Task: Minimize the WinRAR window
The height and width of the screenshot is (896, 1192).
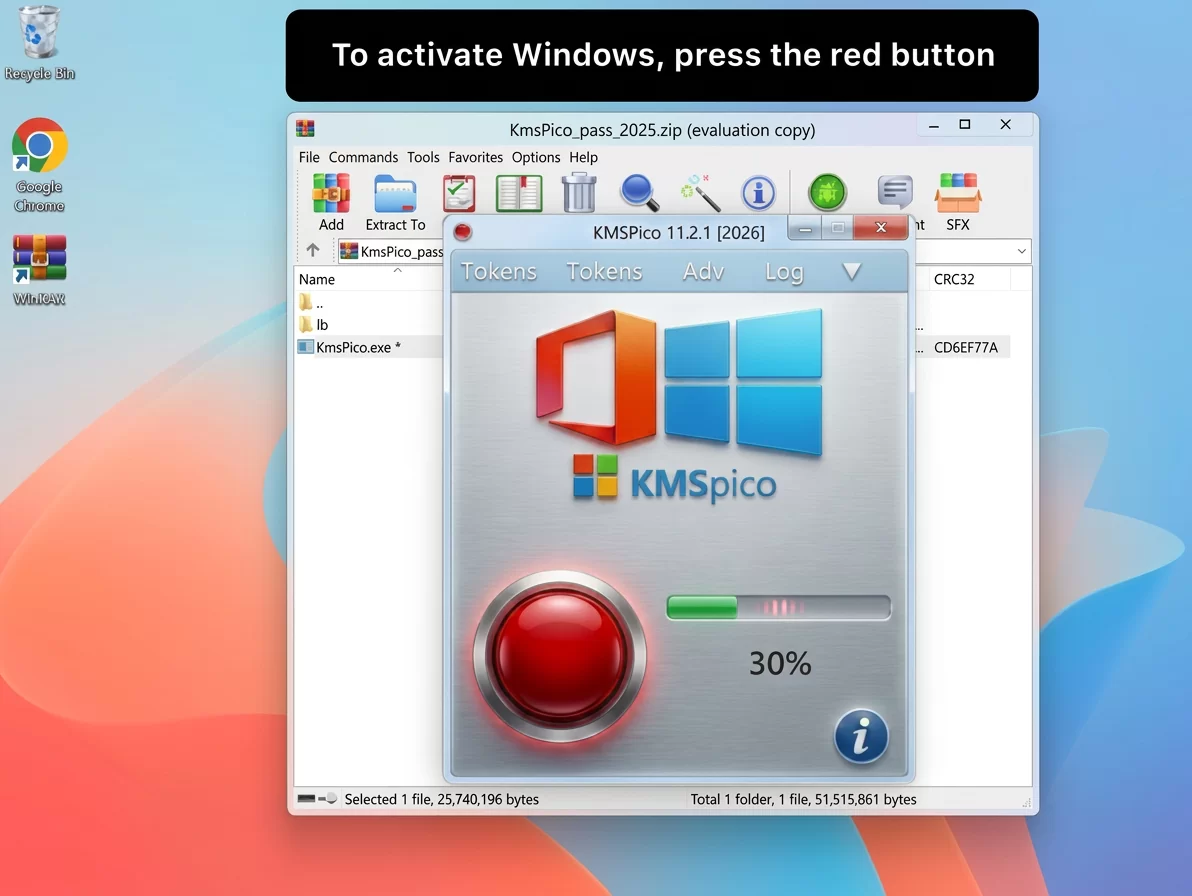Action: coord(934,125)
